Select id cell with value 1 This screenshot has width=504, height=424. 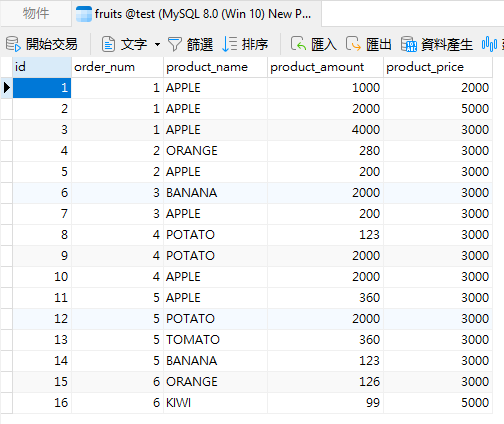pyautogui.click(x=42, y=88)
